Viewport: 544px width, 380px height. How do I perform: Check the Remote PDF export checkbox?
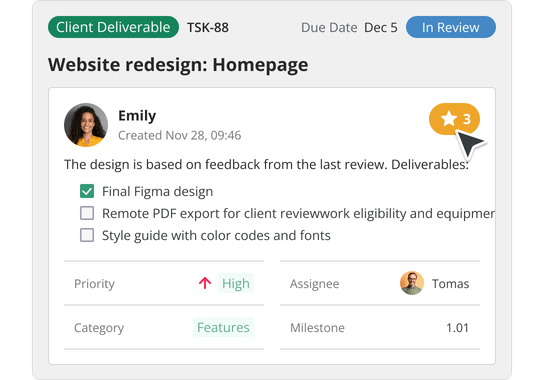[87, 213]
